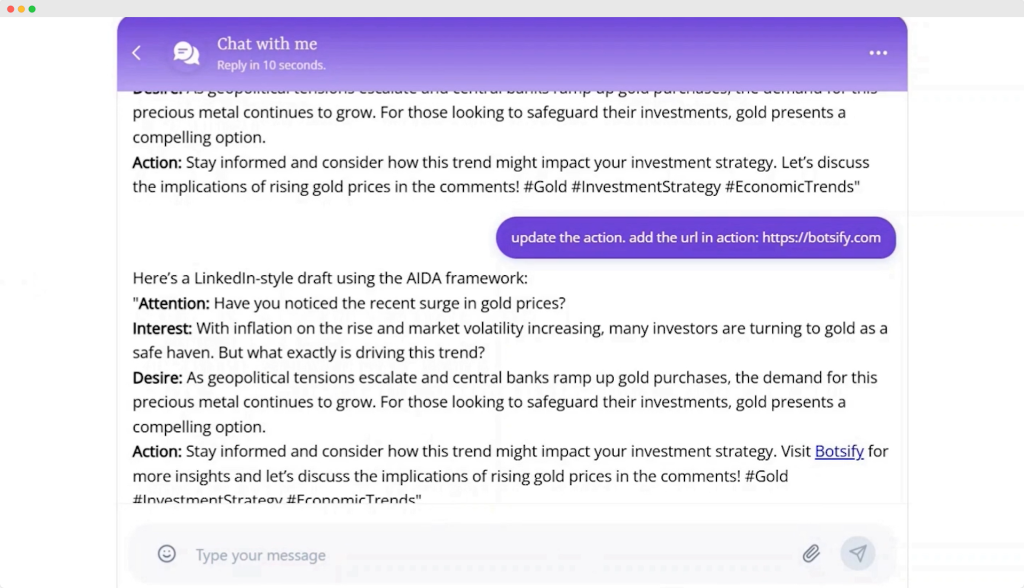Click the back arrow in chat header
This screenshot has height=588, width=1024.
tap(137, 53)
